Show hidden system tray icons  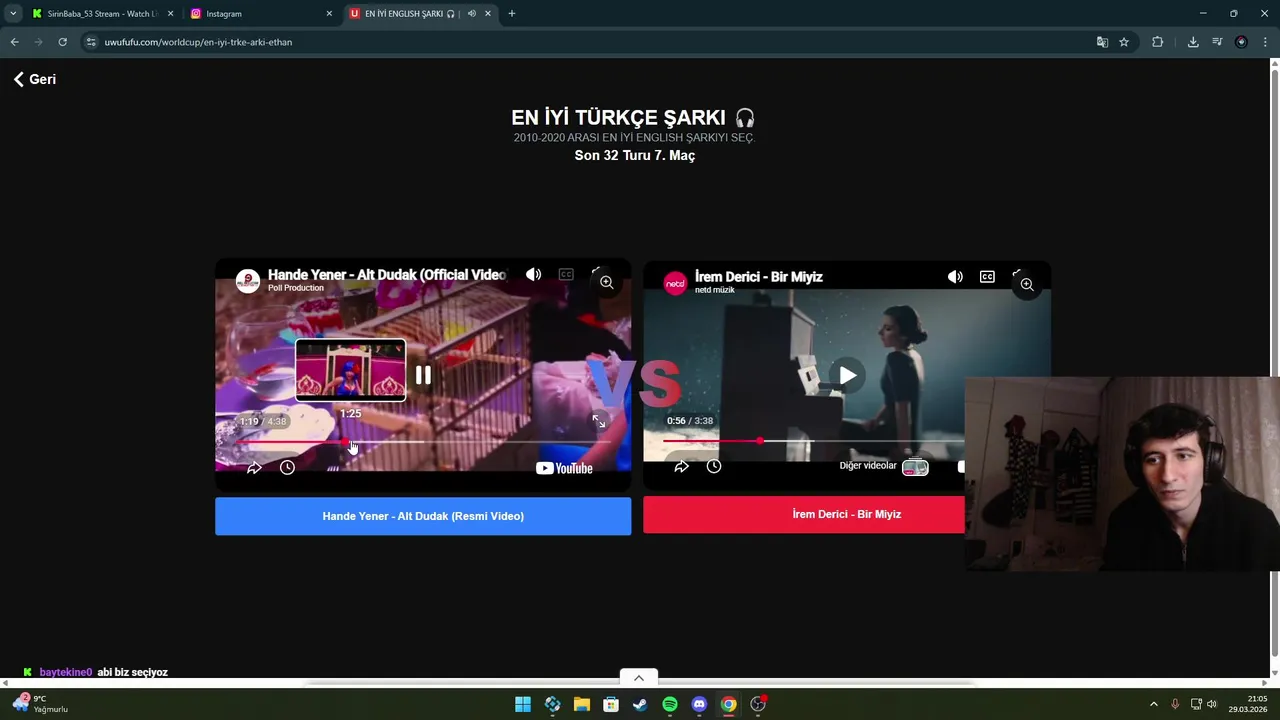click(1153, 704)
